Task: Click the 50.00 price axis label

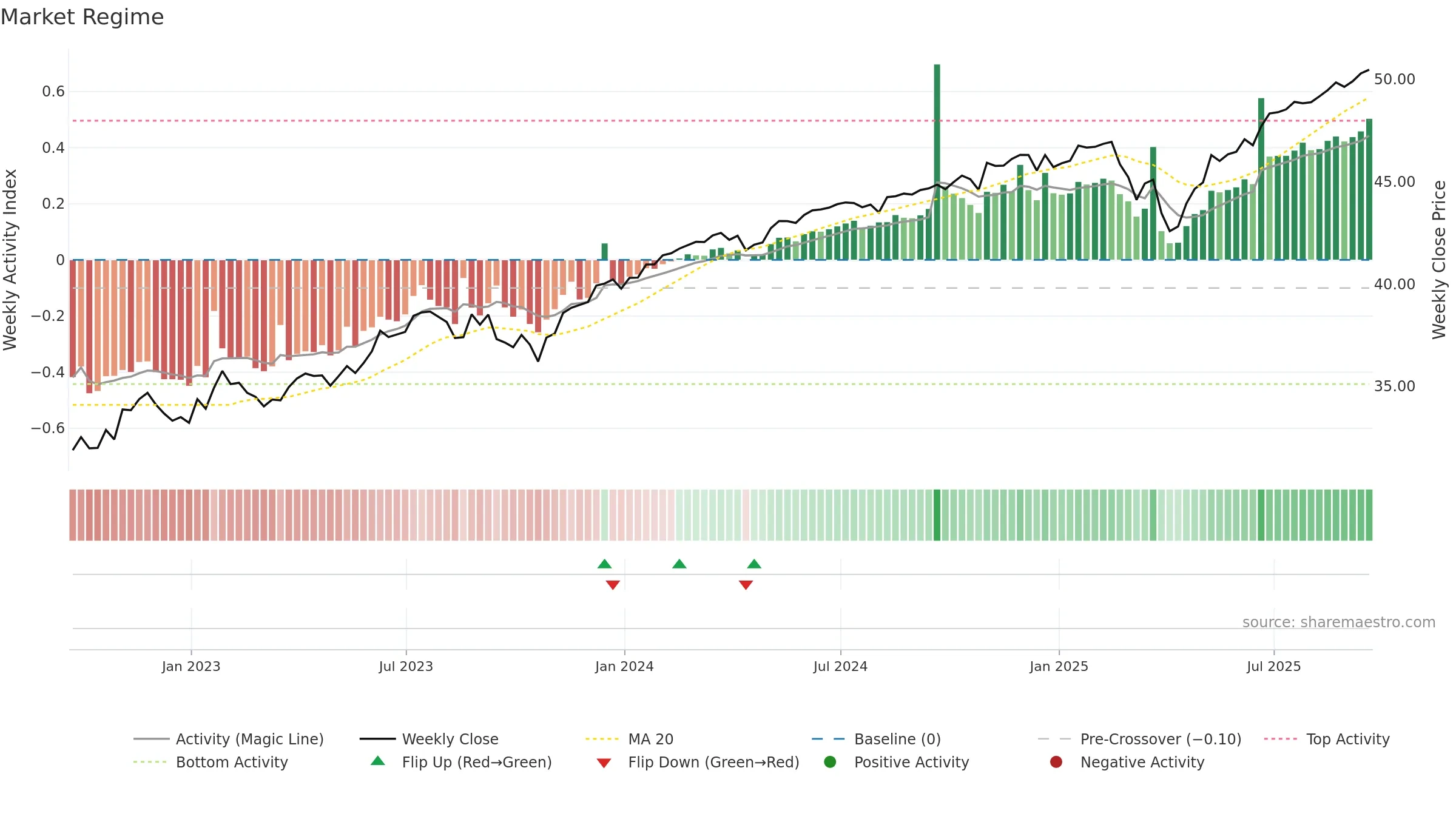Action: point(1395,79)
